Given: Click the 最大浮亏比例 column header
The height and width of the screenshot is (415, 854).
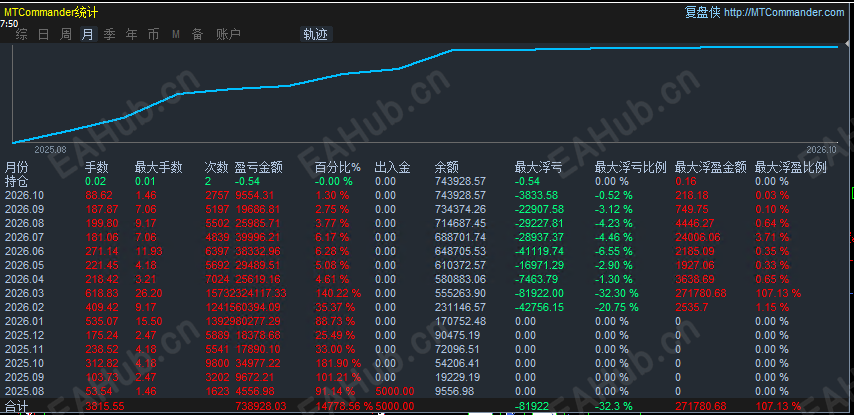Looking at the screenshot, I should coord(631,167).
